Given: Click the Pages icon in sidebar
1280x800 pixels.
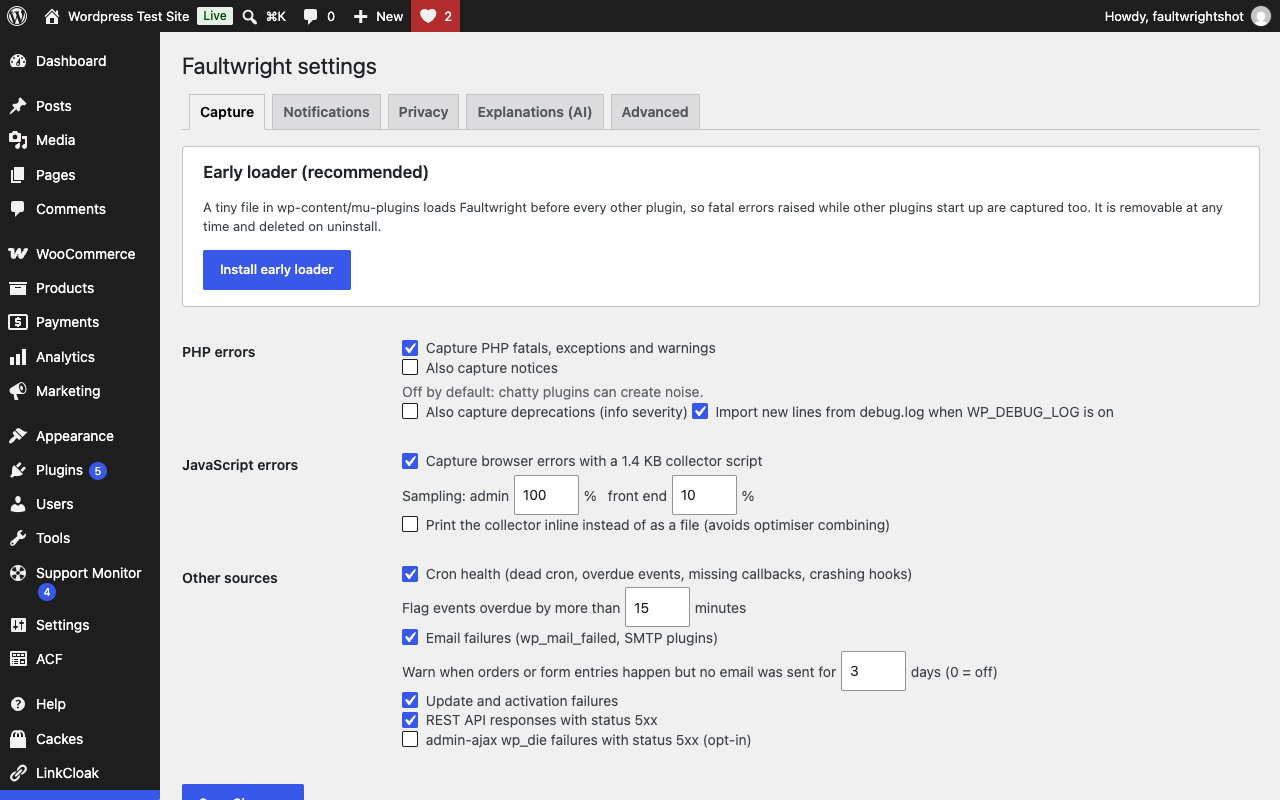Looking at the screenshot, I should point(18,175).
